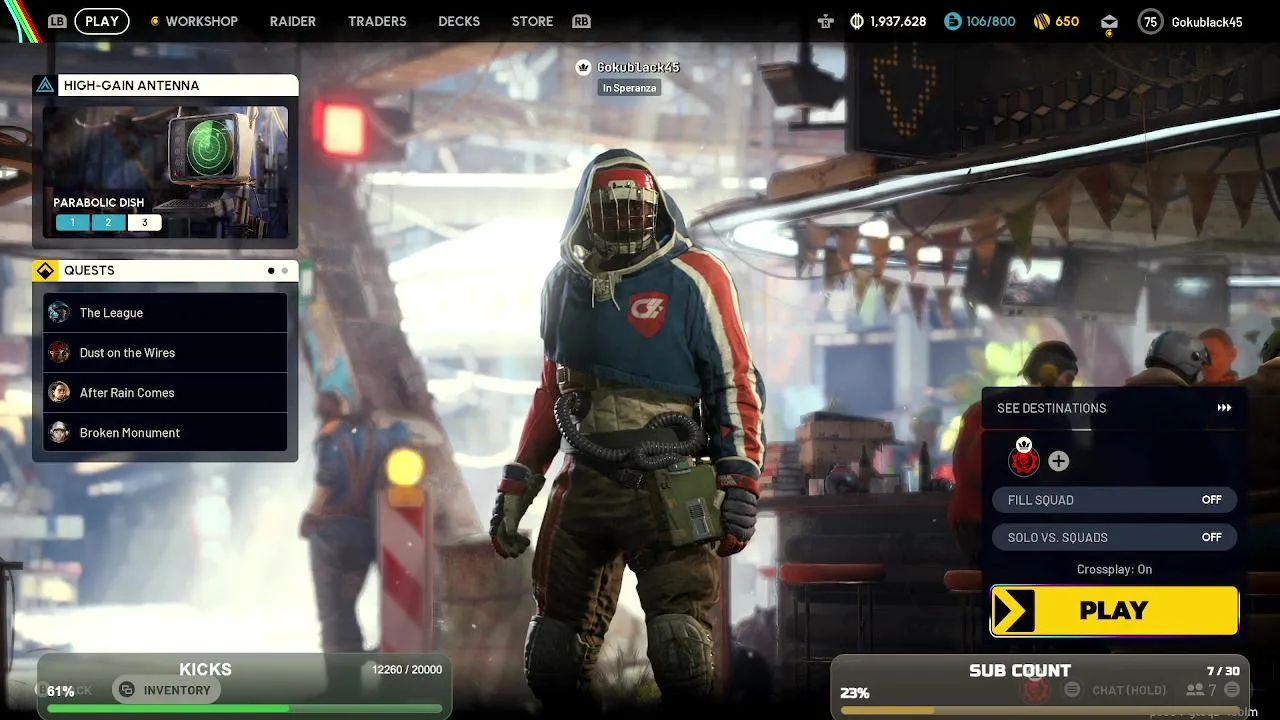This screenshot has width=1280, height=720.
Task: Open Gokublack45 profile name in header
Action: (1207, 21)
